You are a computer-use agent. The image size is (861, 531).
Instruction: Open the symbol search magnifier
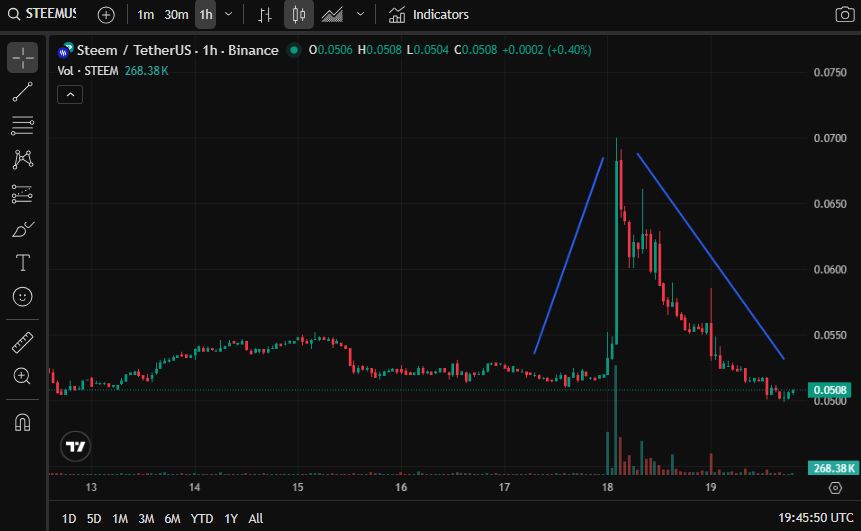(14, 14)
